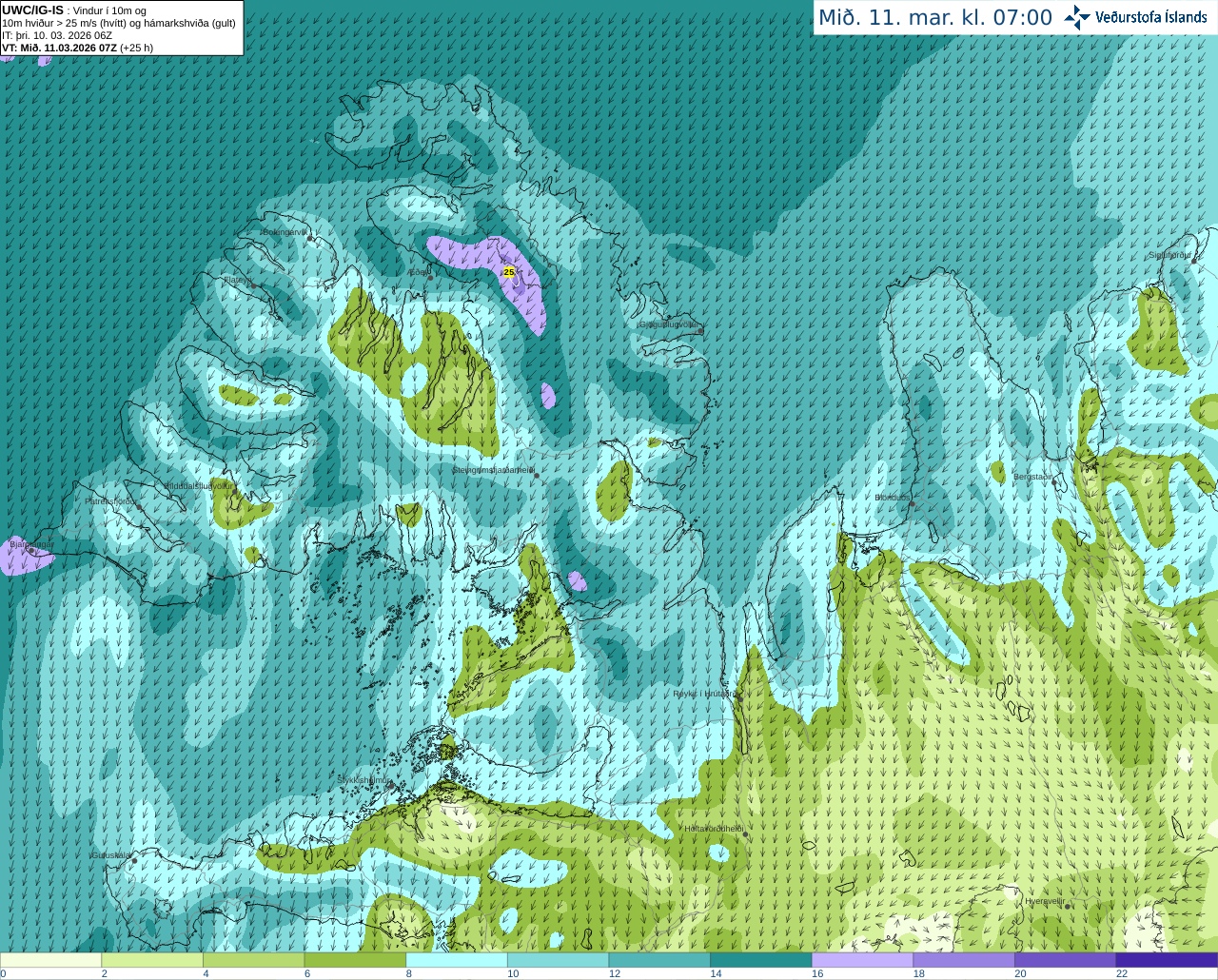
Task: Click the 4–6 m/s legend swatch
Action: pos(253,960)
